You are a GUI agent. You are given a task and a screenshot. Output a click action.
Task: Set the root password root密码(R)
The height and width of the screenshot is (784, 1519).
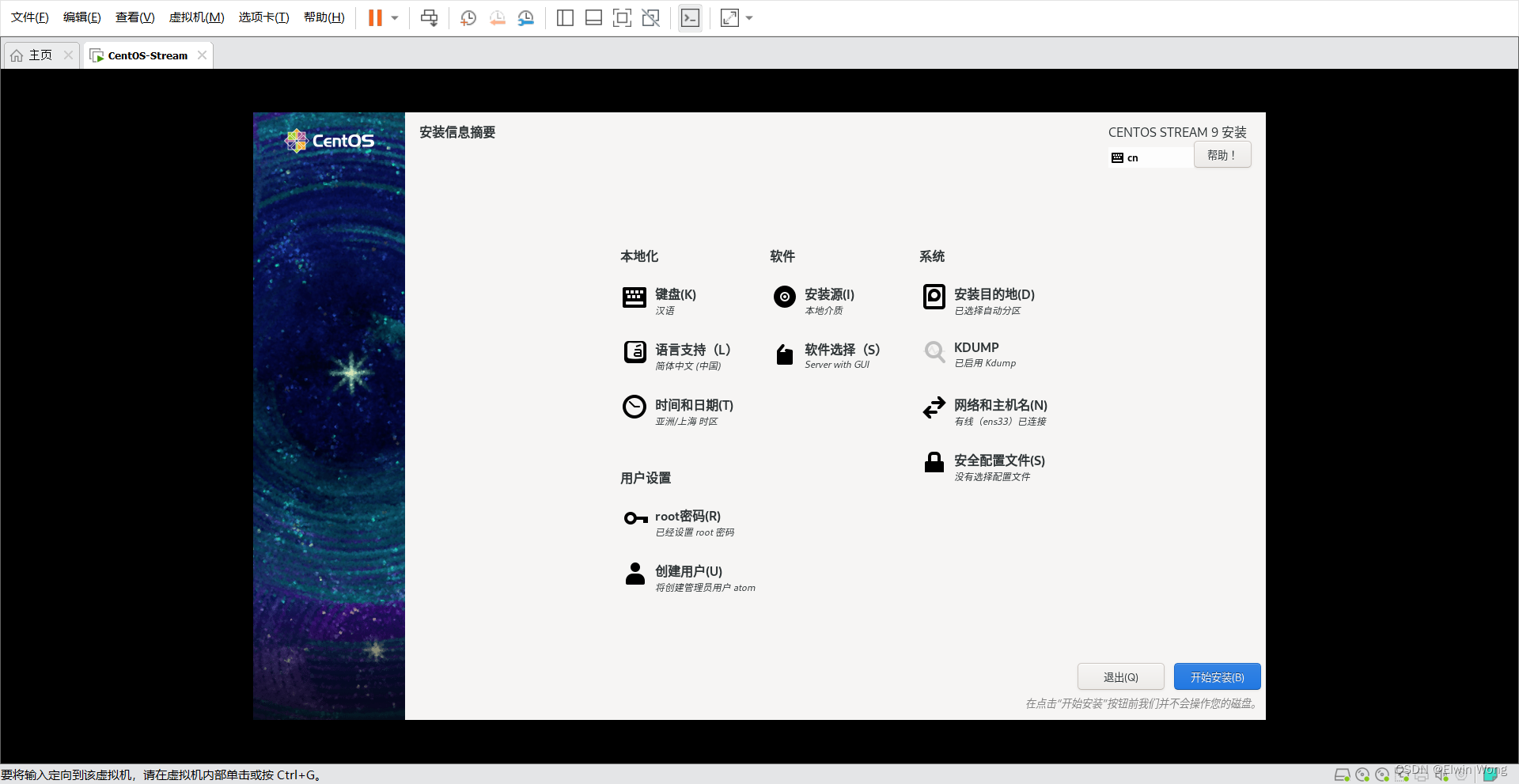(x=679, y=522)
